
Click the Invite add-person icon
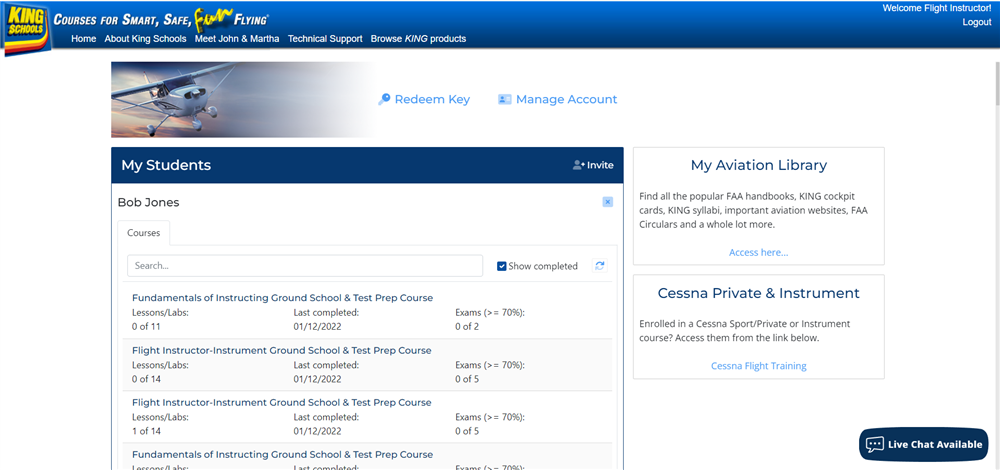click(578, 165)
